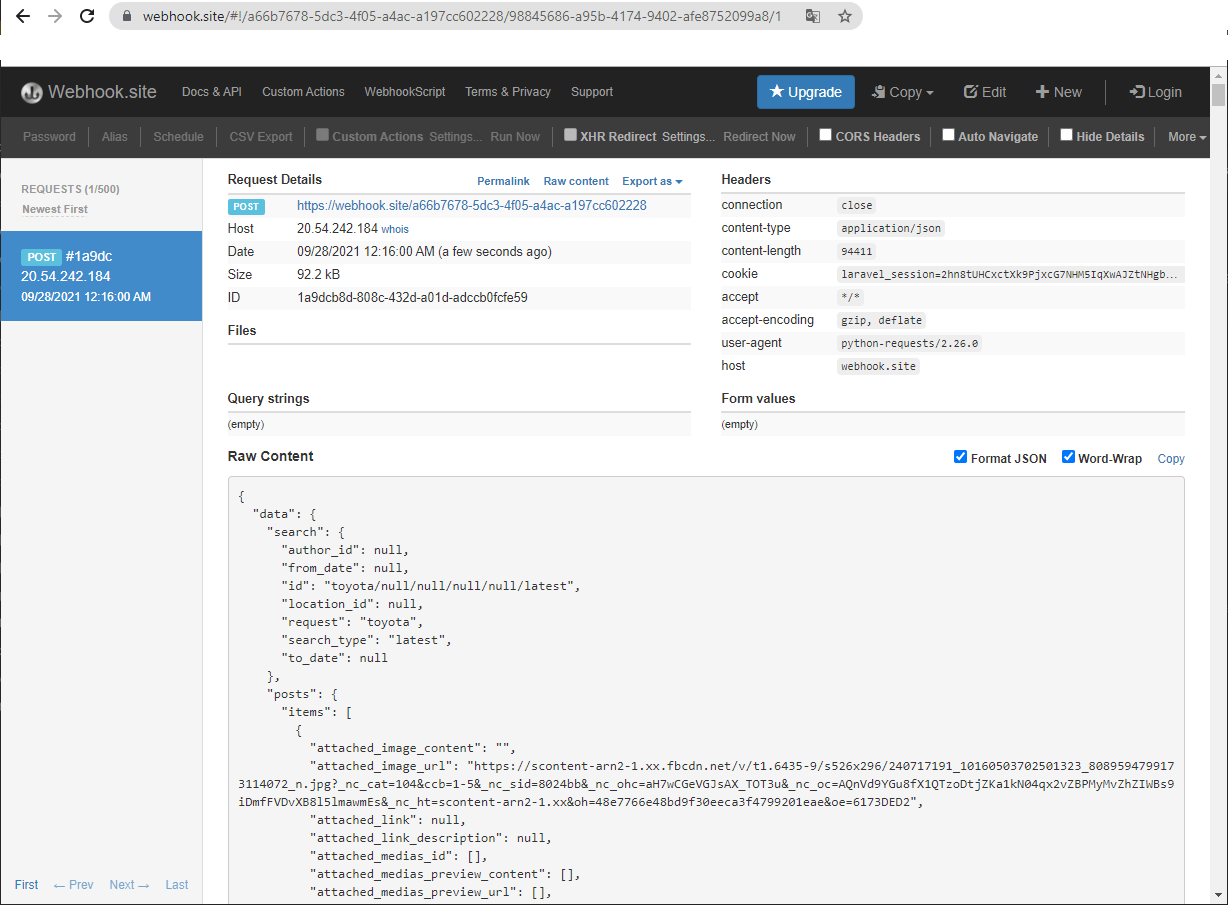Open Custom Actions Settings...
This screenshot has width=1228, height=905.
[x=455, y=137]
